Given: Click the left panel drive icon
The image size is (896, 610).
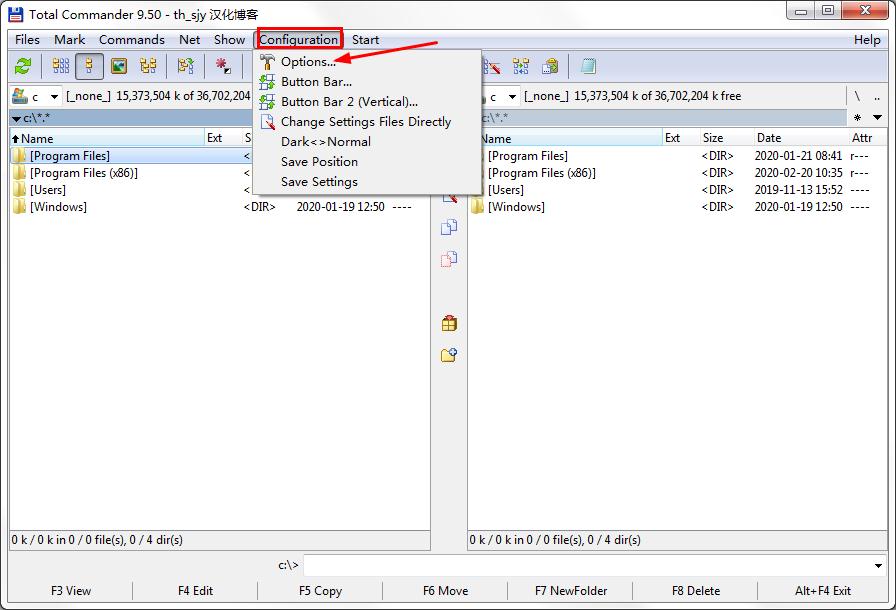Looking at the screenshot, I should [20, 96].
